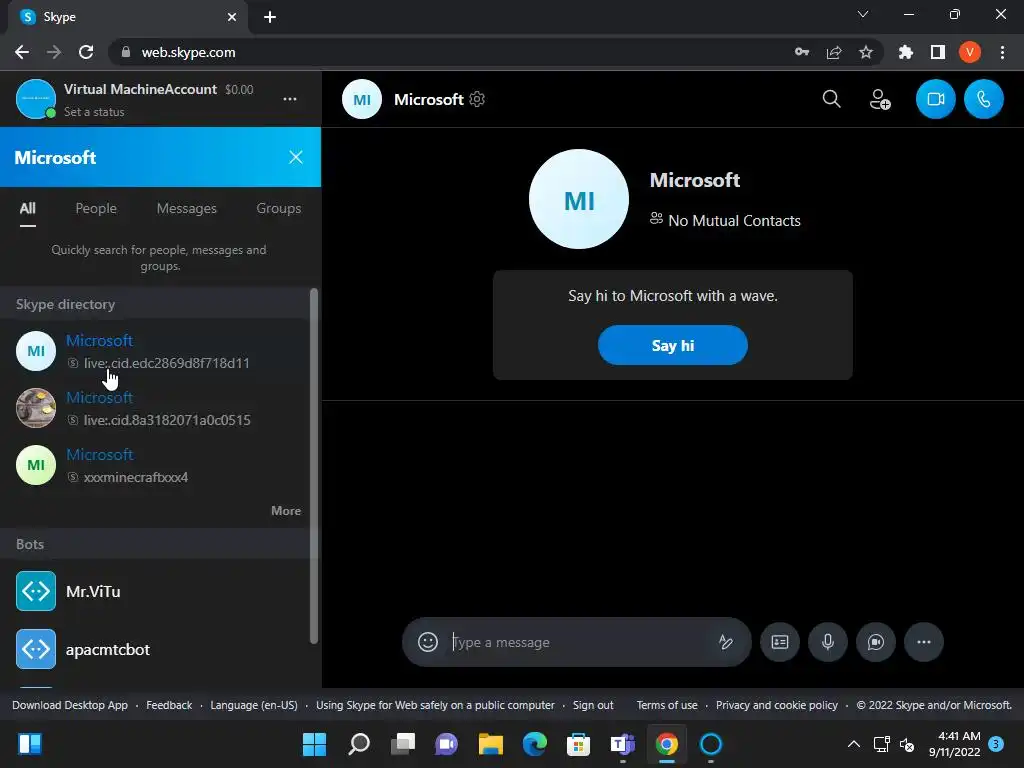Open the Feedback link
Viewport: 1024px width, 768px height.
169,705
